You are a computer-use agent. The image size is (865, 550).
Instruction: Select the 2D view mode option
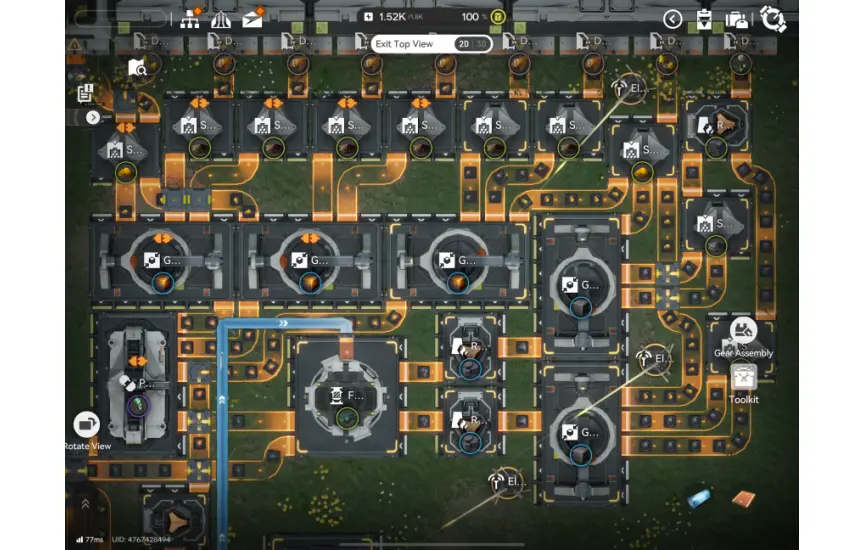(x=463, y=44)
